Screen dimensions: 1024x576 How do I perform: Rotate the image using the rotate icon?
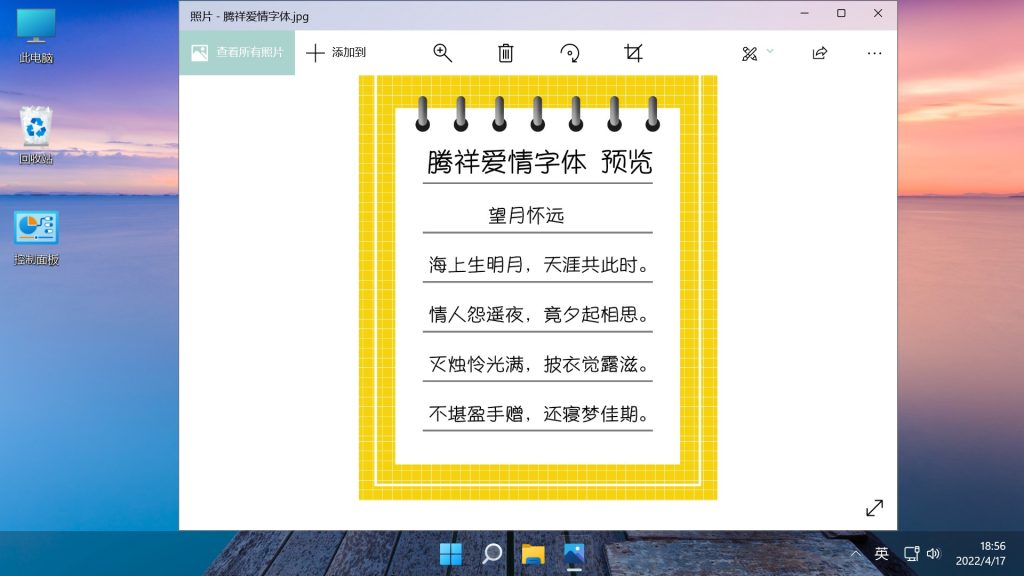point(570,53)
